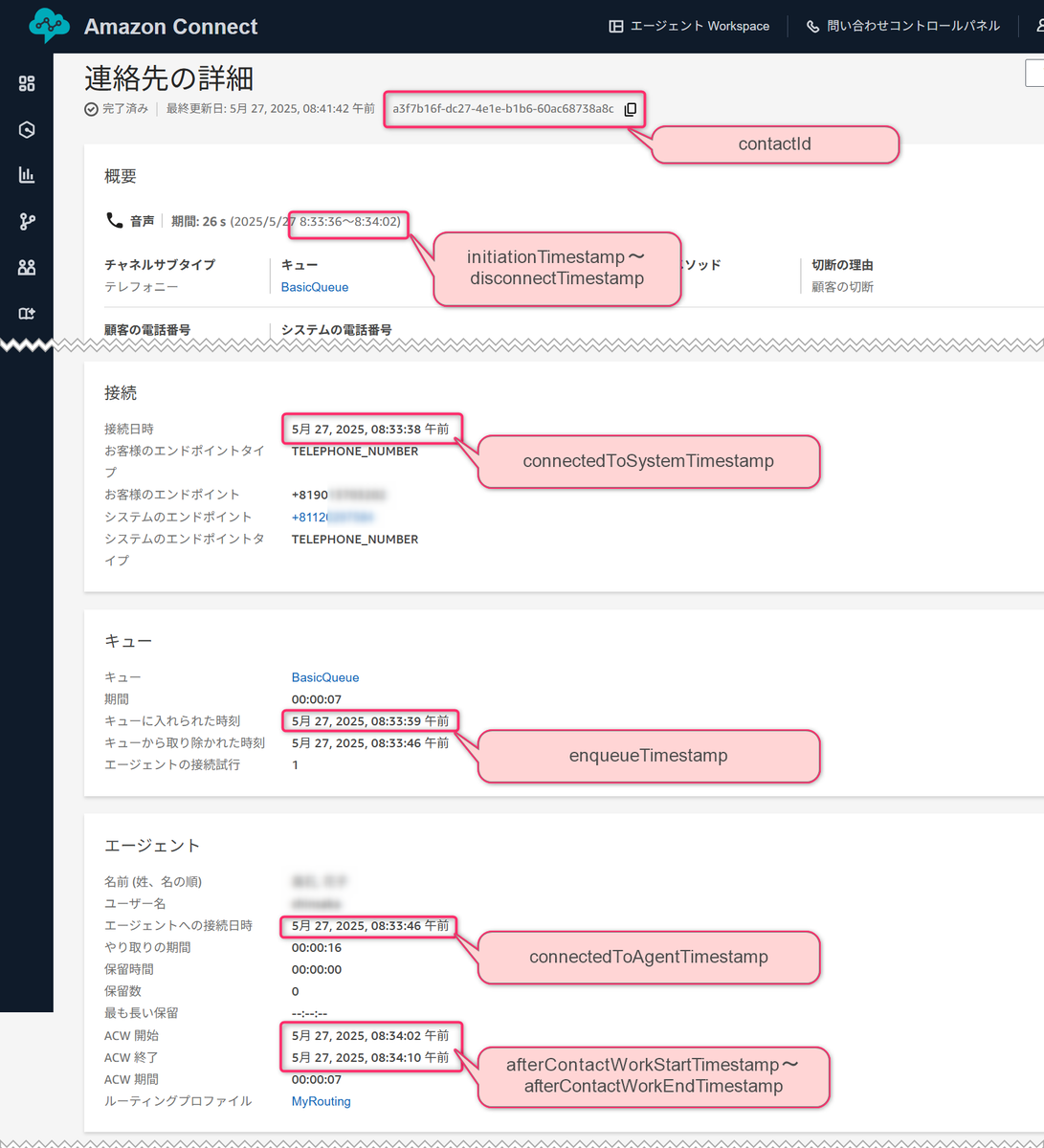The image size is (1044, 1148).
Task: Open the flows branch icon in sidebar
Action: click(27, 221)
